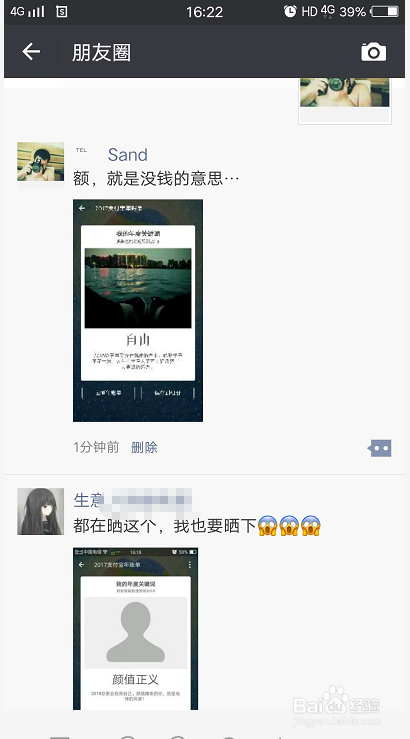The image size is (410, 739).
Task: Tap the post text 都在晒这个，我也要晒下
Action: click(x=165, y=526)
